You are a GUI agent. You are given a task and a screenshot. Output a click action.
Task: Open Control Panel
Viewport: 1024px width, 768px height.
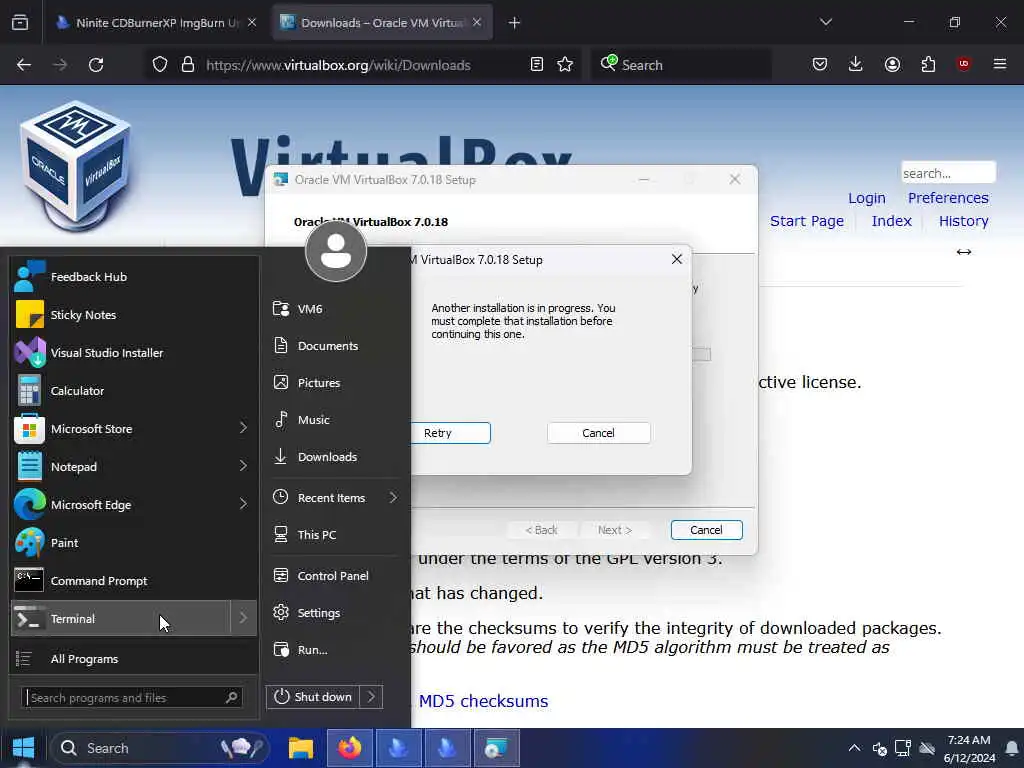(x=334, y=576)
